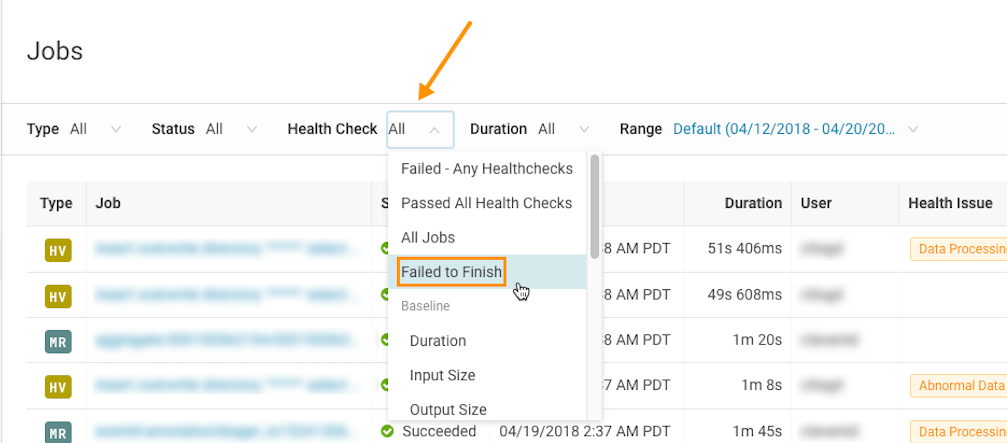Click the HV badge in the second row
1007x443 pixels.
pyautogui.click(x=58, y=296)
